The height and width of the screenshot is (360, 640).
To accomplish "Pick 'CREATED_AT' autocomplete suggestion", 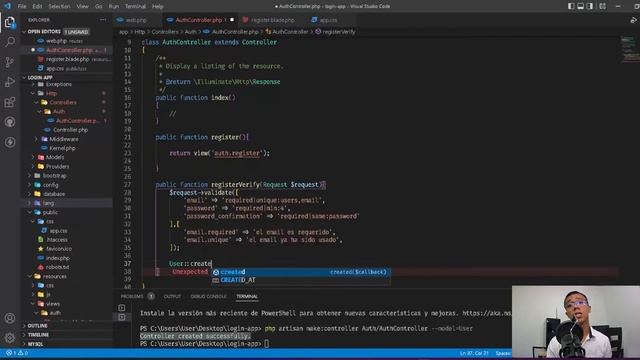I will coord(301,280).
